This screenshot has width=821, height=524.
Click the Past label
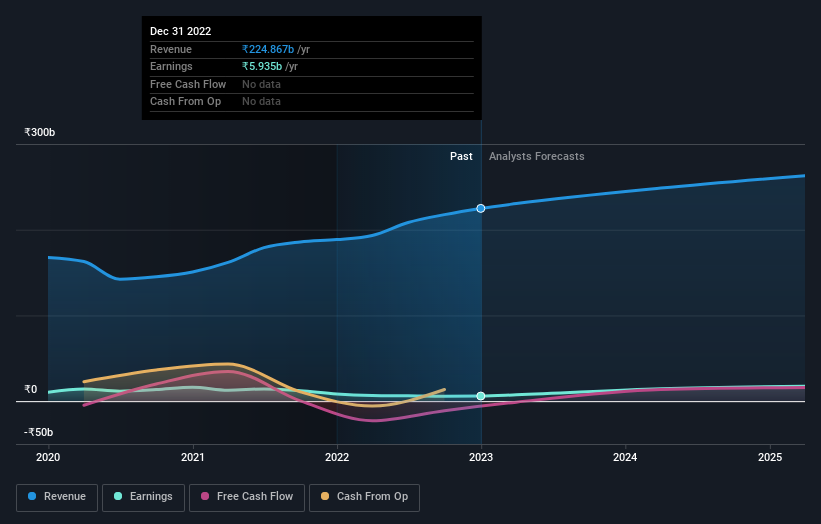click(461, 156)
